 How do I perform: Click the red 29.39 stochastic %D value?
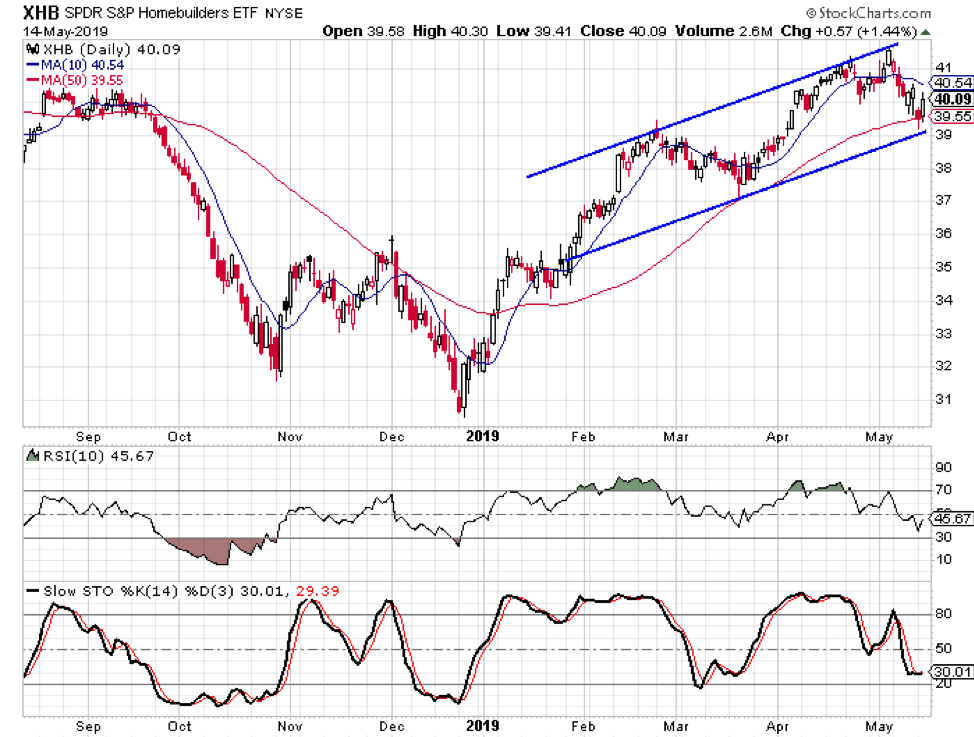(x=317, y=591)
